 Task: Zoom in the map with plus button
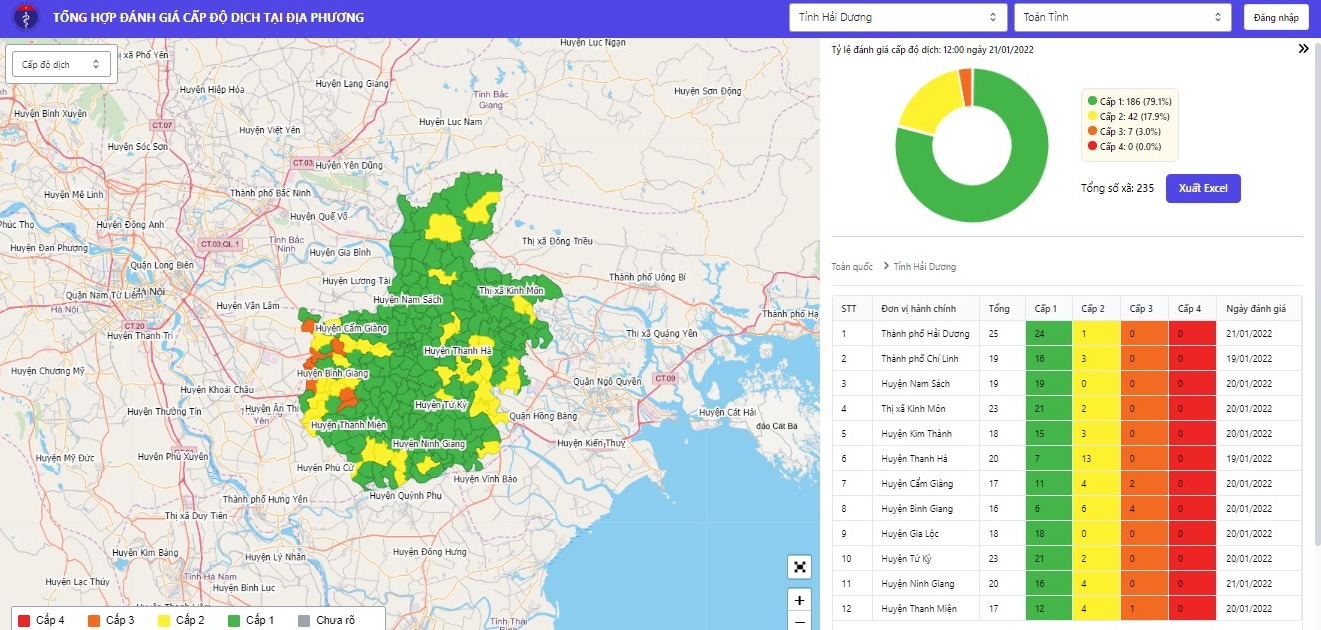[799, 601]
